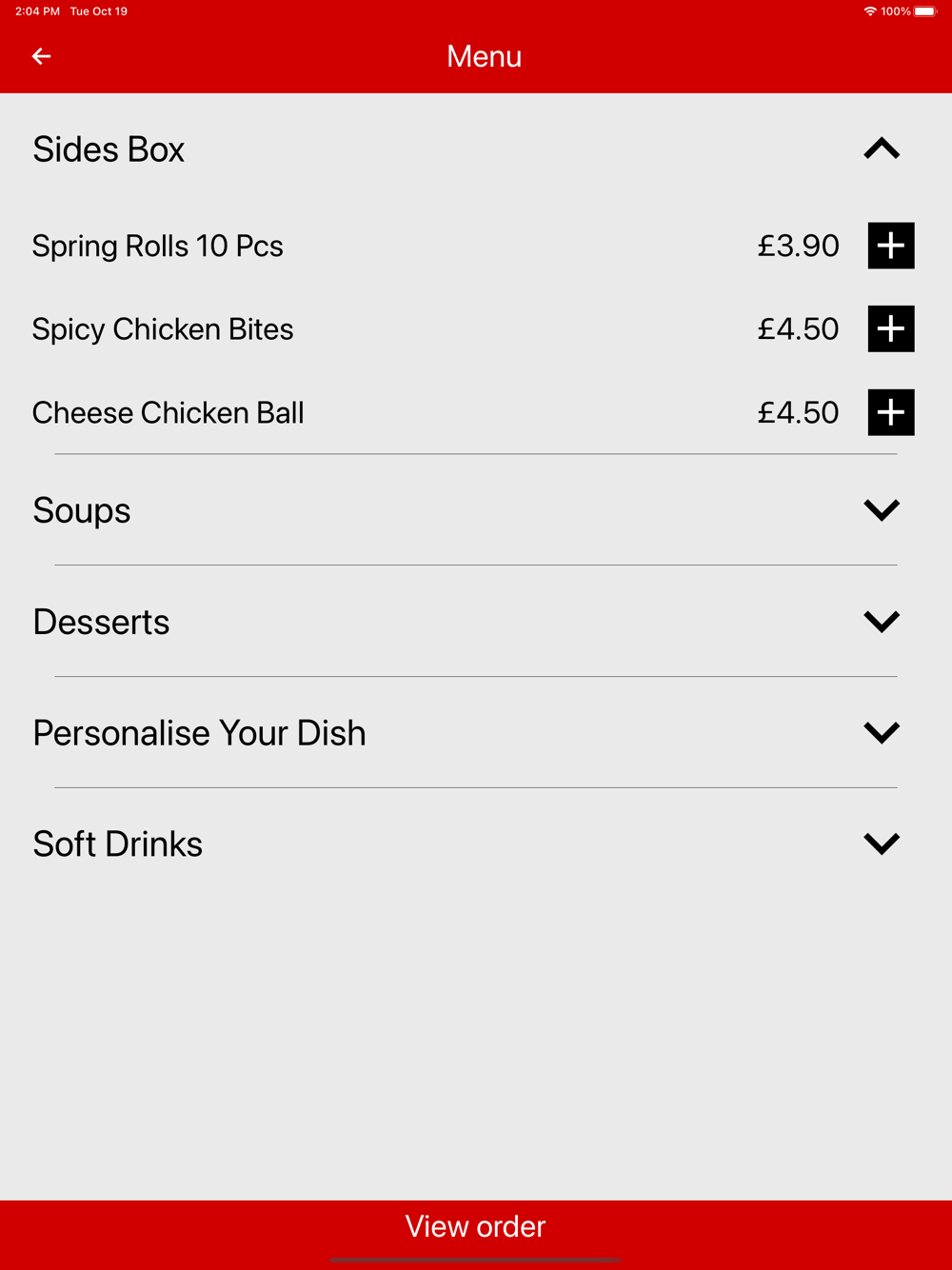Show the Soft Drinks items

tap(882, 843)
